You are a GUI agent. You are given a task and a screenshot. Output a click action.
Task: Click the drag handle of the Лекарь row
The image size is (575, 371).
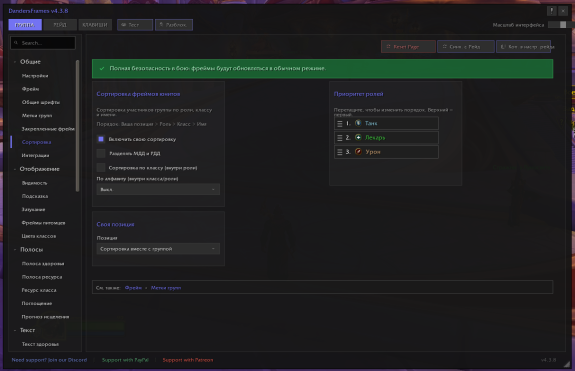click(340, 138)
